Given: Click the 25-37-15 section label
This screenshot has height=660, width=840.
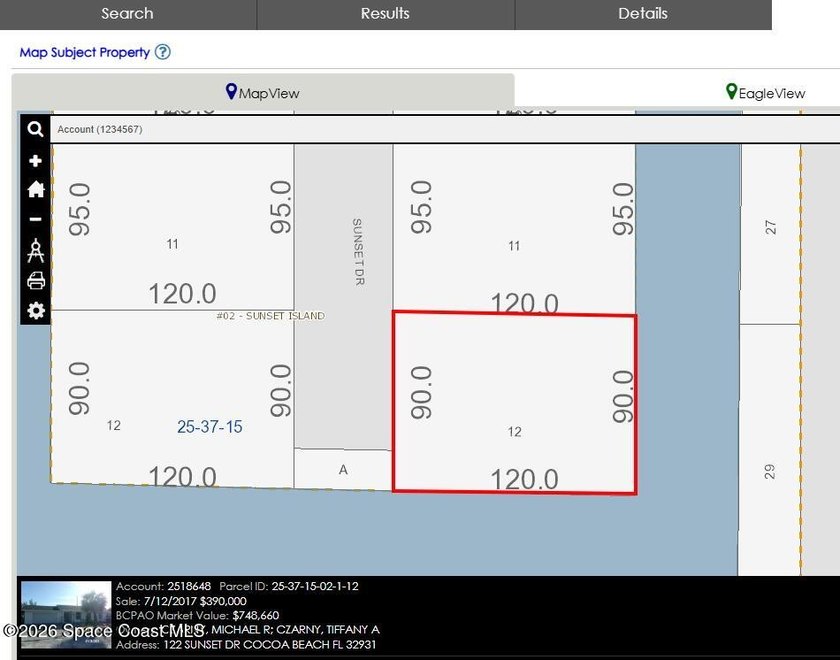Looking at the screenshot, I should pos(209,426).
